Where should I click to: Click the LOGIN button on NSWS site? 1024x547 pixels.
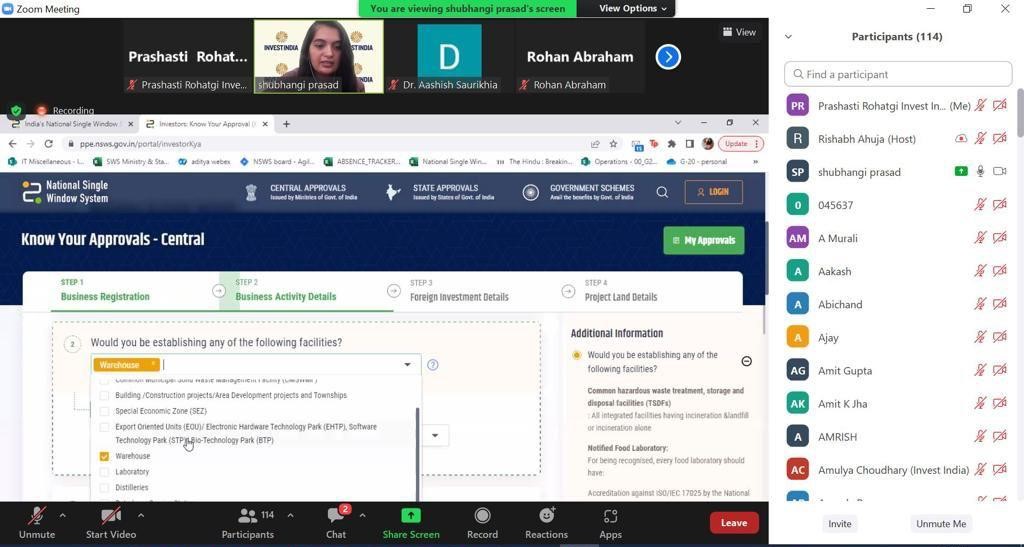[x=713, y=192]
